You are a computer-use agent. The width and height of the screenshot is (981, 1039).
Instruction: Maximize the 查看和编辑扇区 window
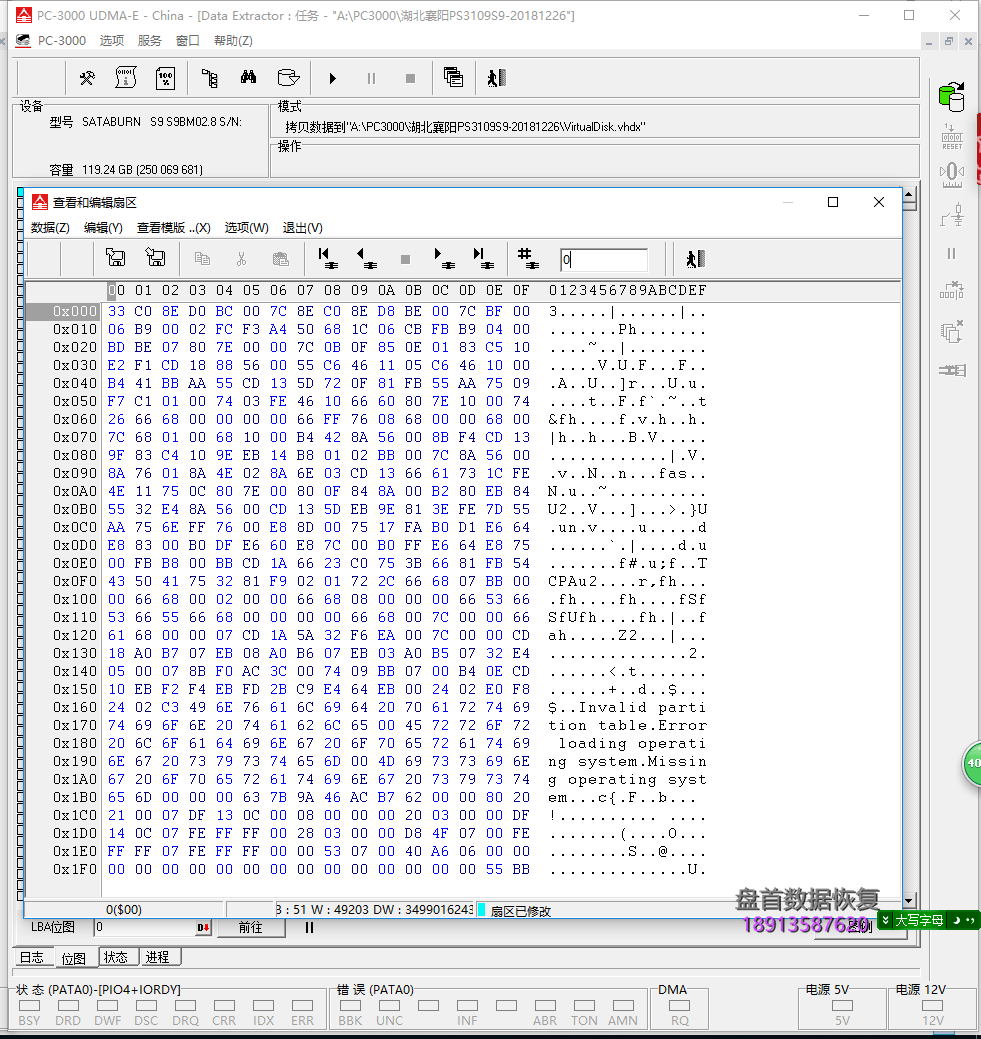point(833,202)
